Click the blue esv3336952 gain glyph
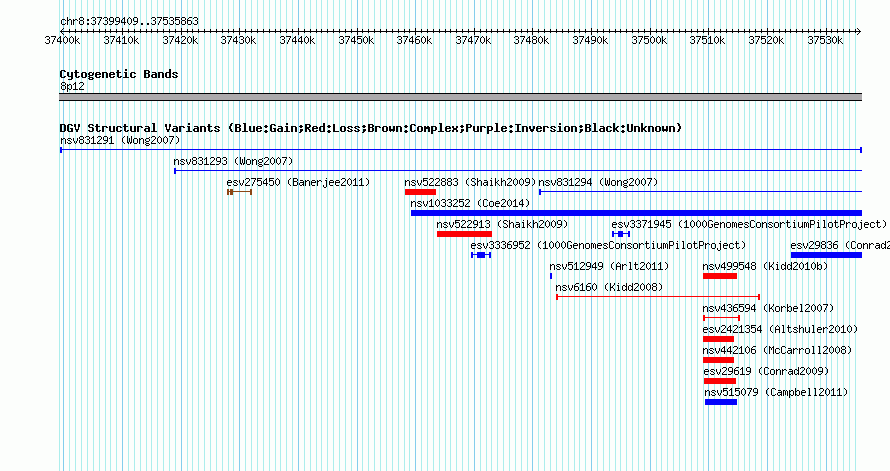 coord(481,255)
